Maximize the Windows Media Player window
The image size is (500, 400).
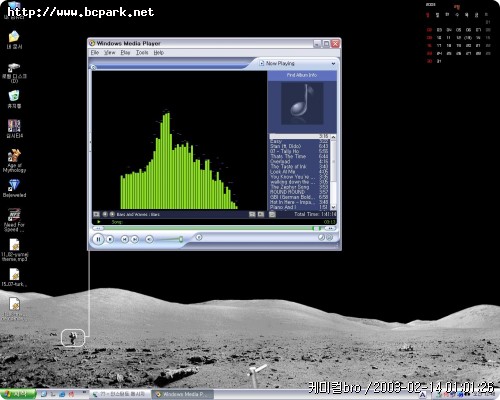tap(326, 44)
